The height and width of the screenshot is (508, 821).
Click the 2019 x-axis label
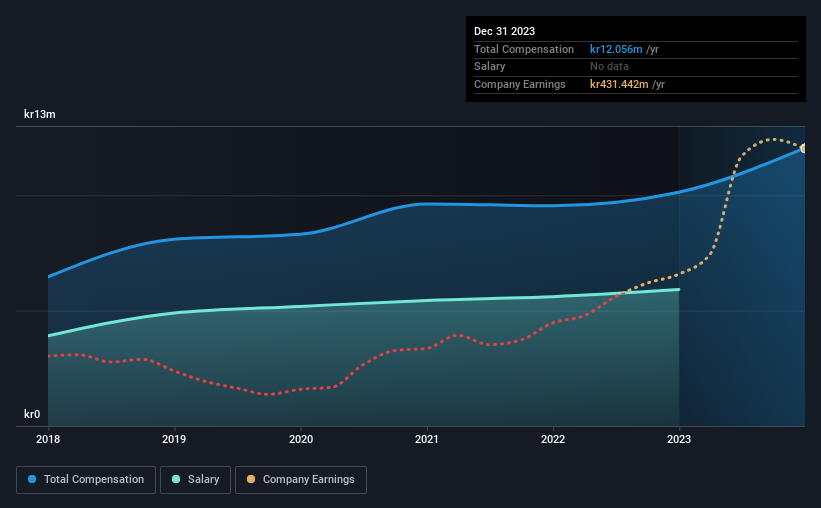174,439
